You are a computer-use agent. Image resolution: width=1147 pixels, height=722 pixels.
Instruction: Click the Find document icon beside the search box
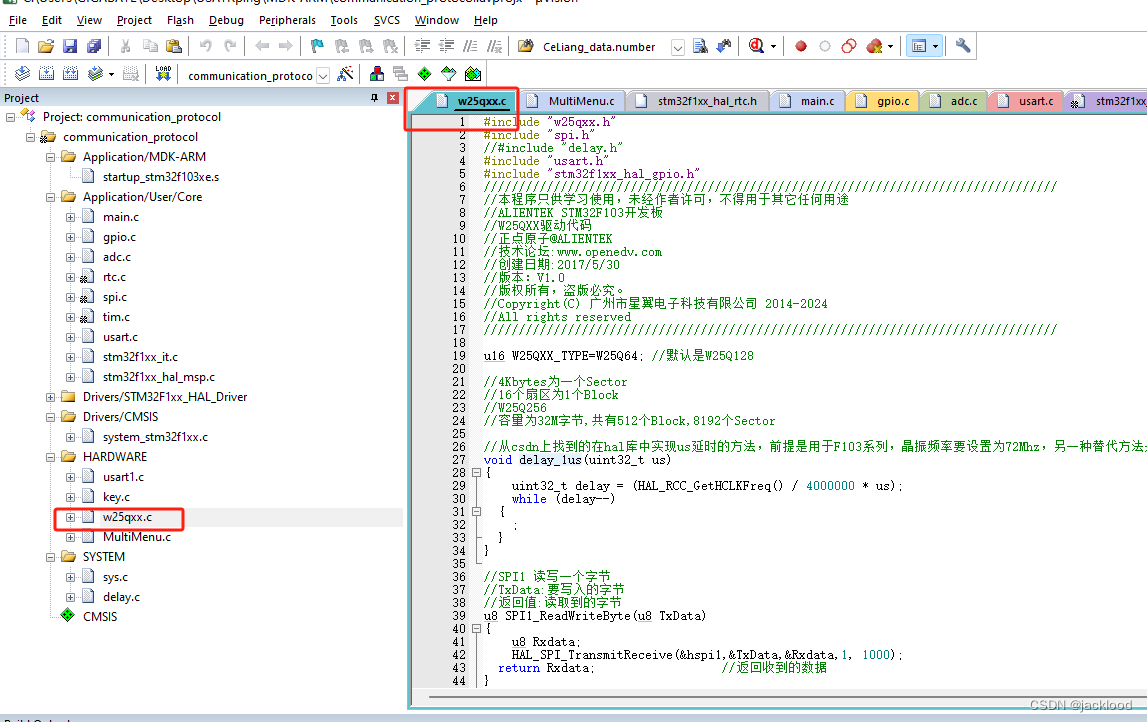[x=700, y=46]
